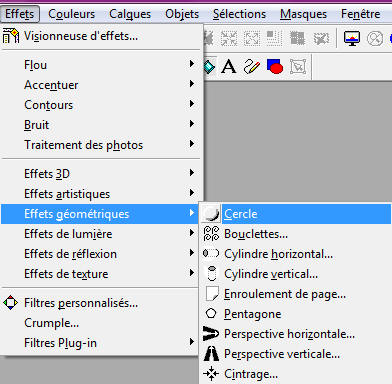Click the Enroulement de page icon

tap(212, 294)
